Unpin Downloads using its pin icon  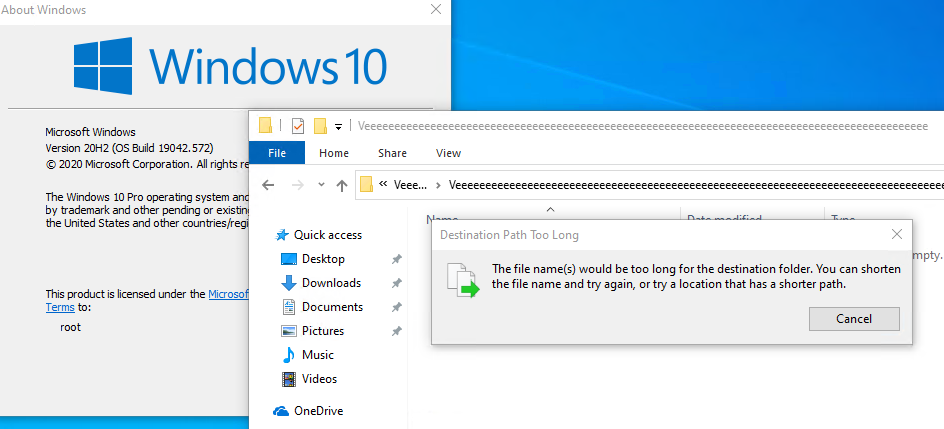396,283
